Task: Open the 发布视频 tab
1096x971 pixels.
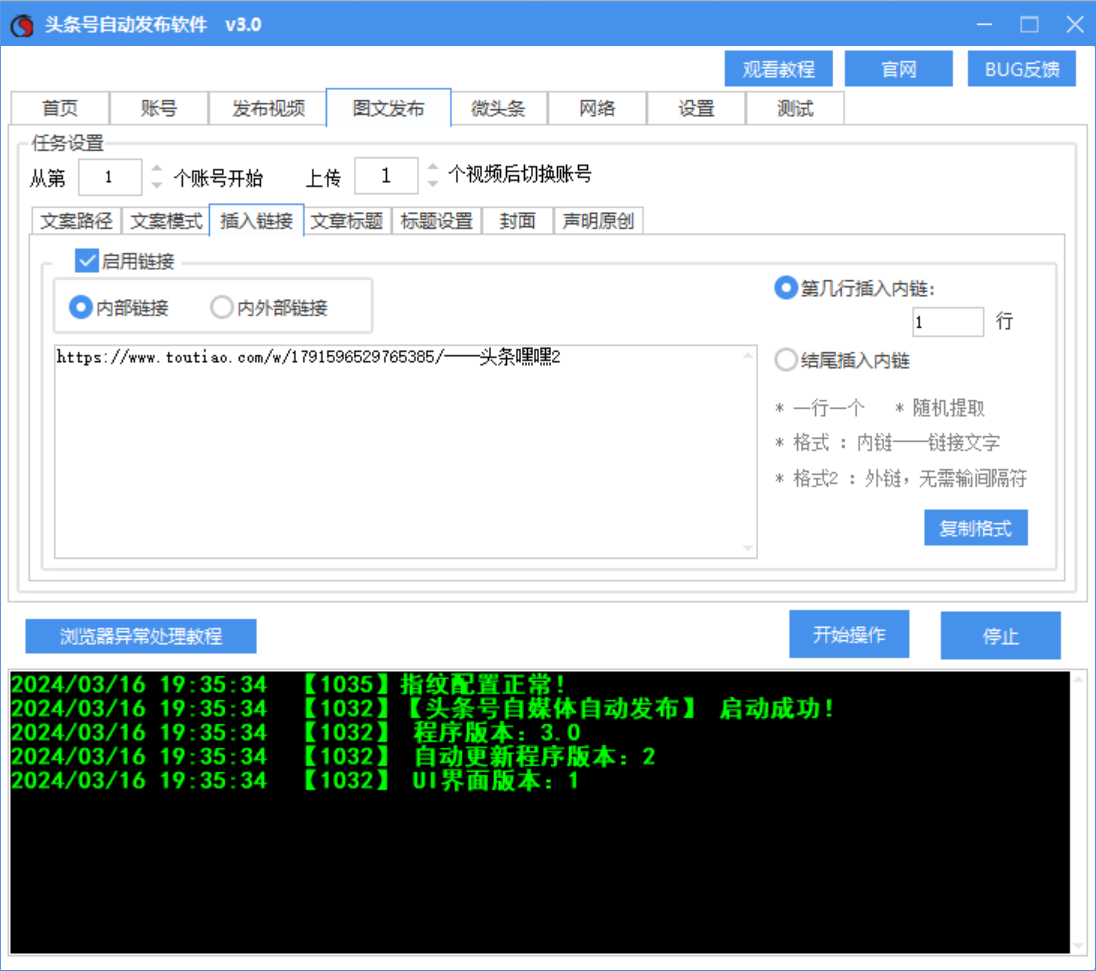Action: tap(268, 108)
